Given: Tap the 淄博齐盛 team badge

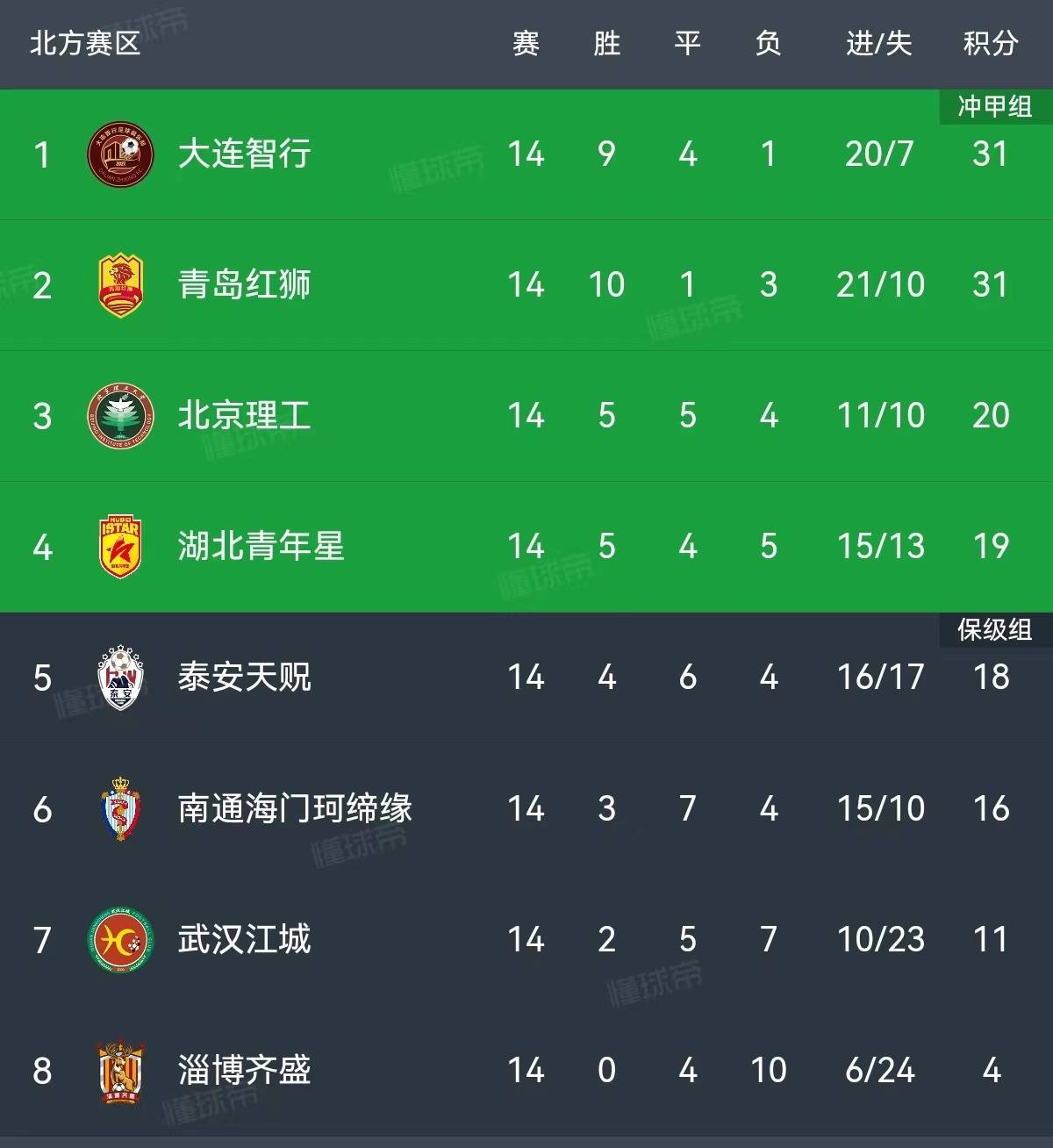Looking at the screenshot, I should pyautogui.click(x=121, y=1070).
